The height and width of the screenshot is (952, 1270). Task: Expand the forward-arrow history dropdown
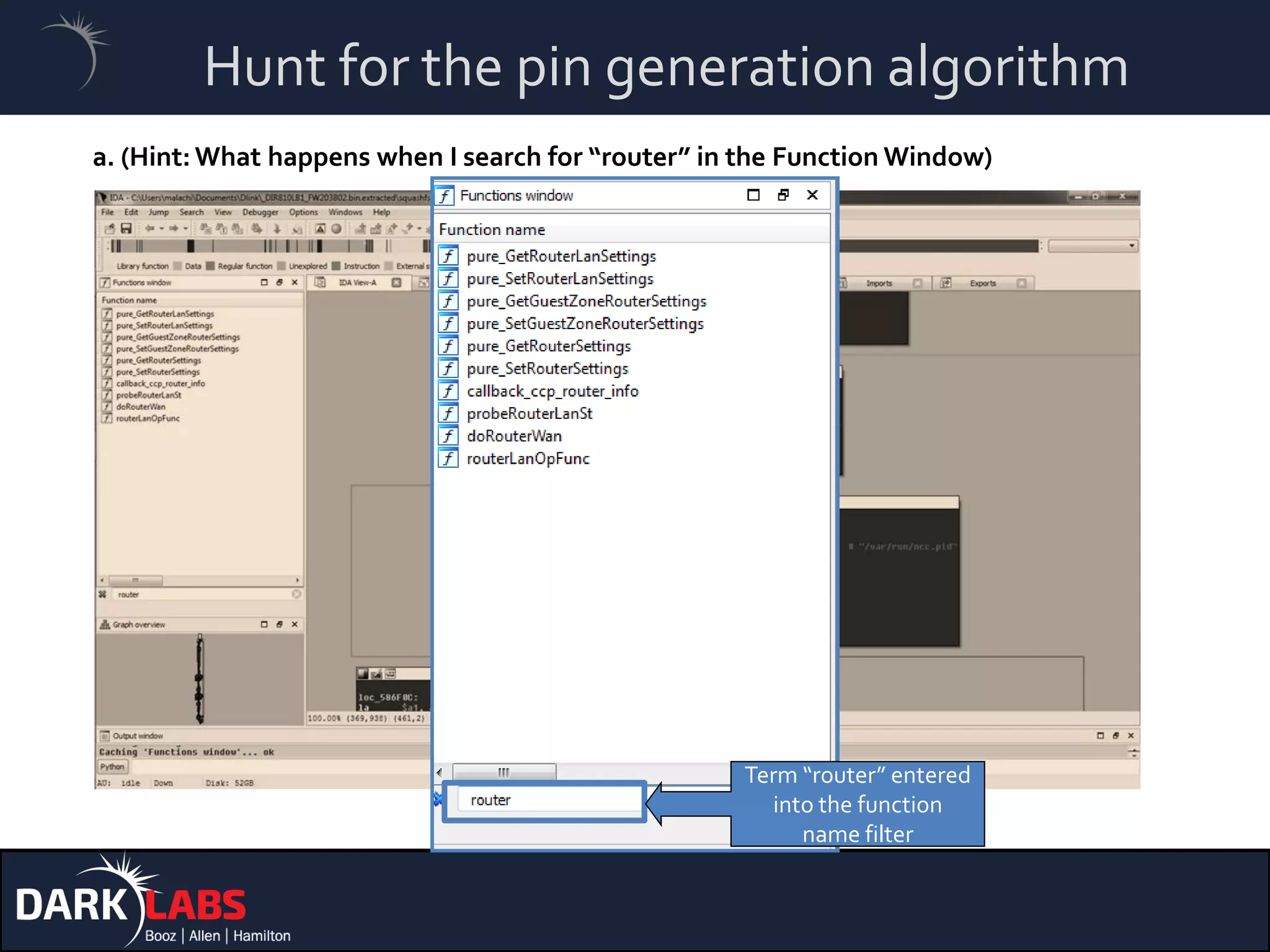(x=185, y=229)
